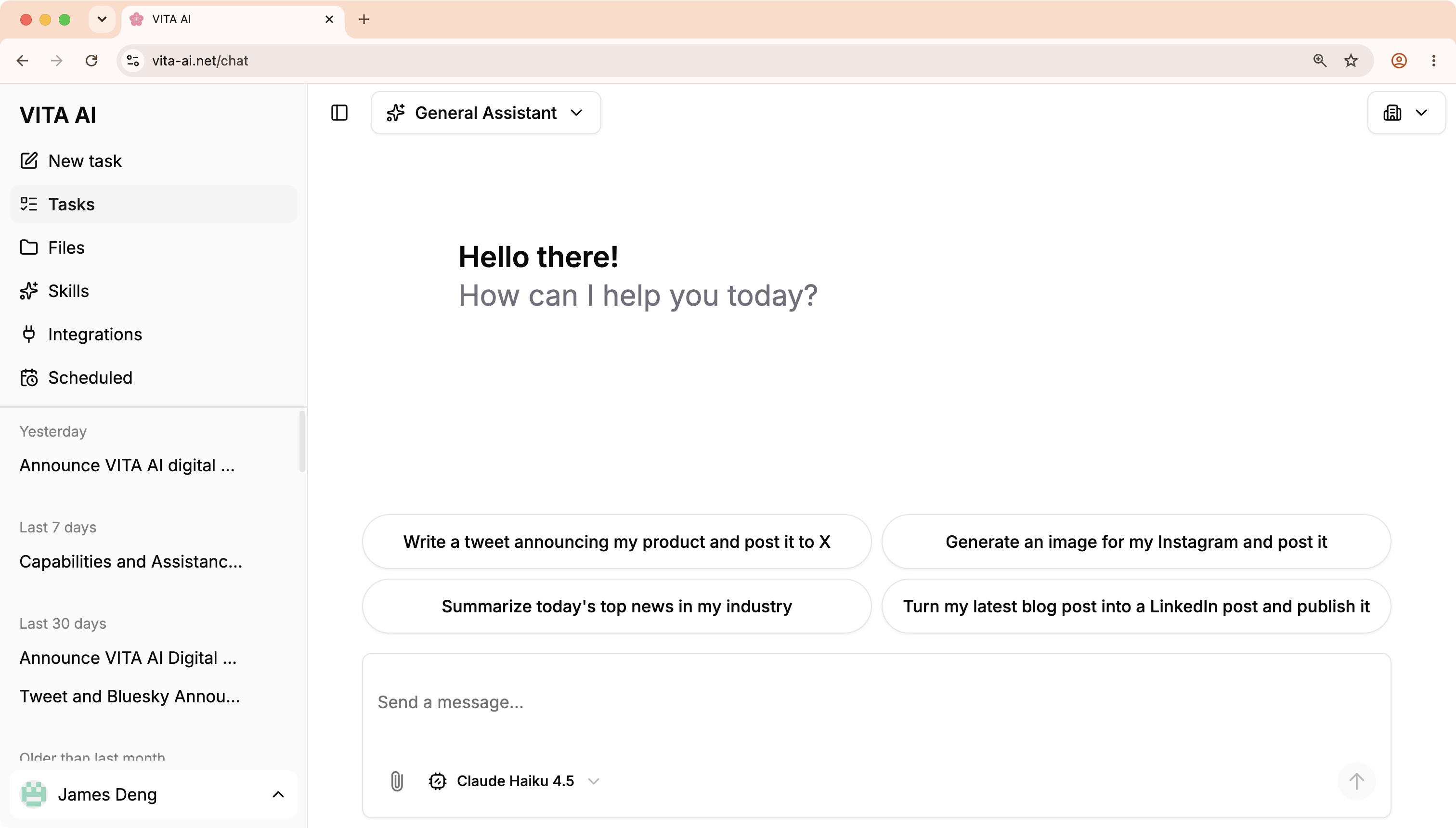
Task: Click the attach file paperclip icon
Action: coord(397,781)
